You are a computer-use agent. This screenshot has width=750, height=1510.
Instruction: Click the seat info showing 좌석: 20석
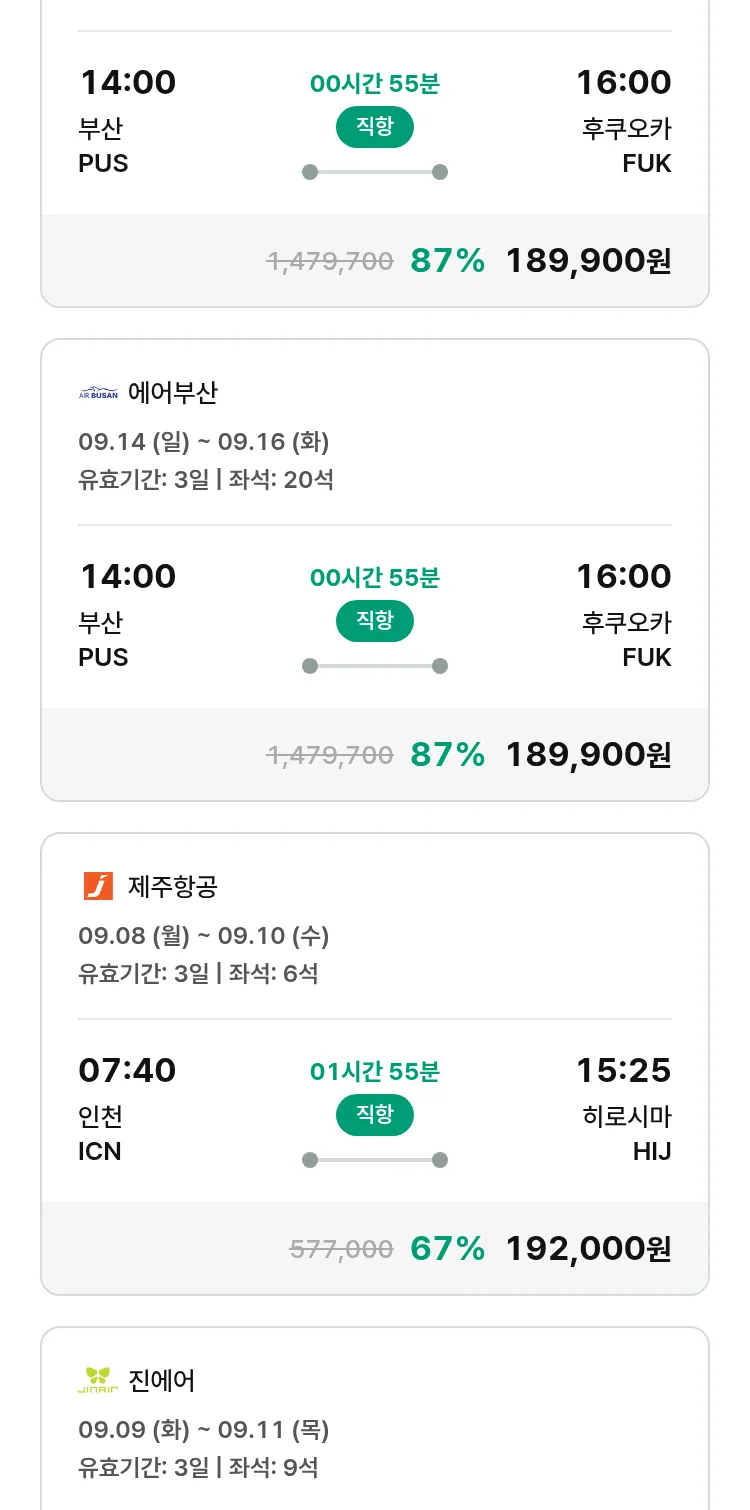coord(282,480)
